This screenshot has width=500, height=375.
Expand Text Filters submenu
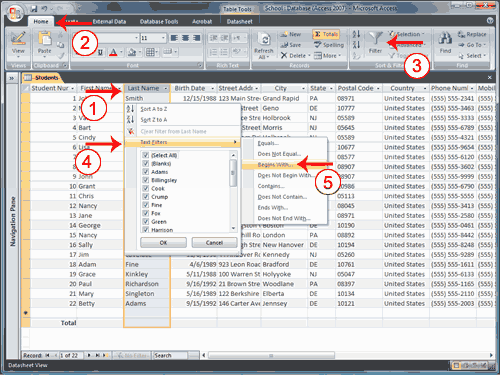coord(183,142)
